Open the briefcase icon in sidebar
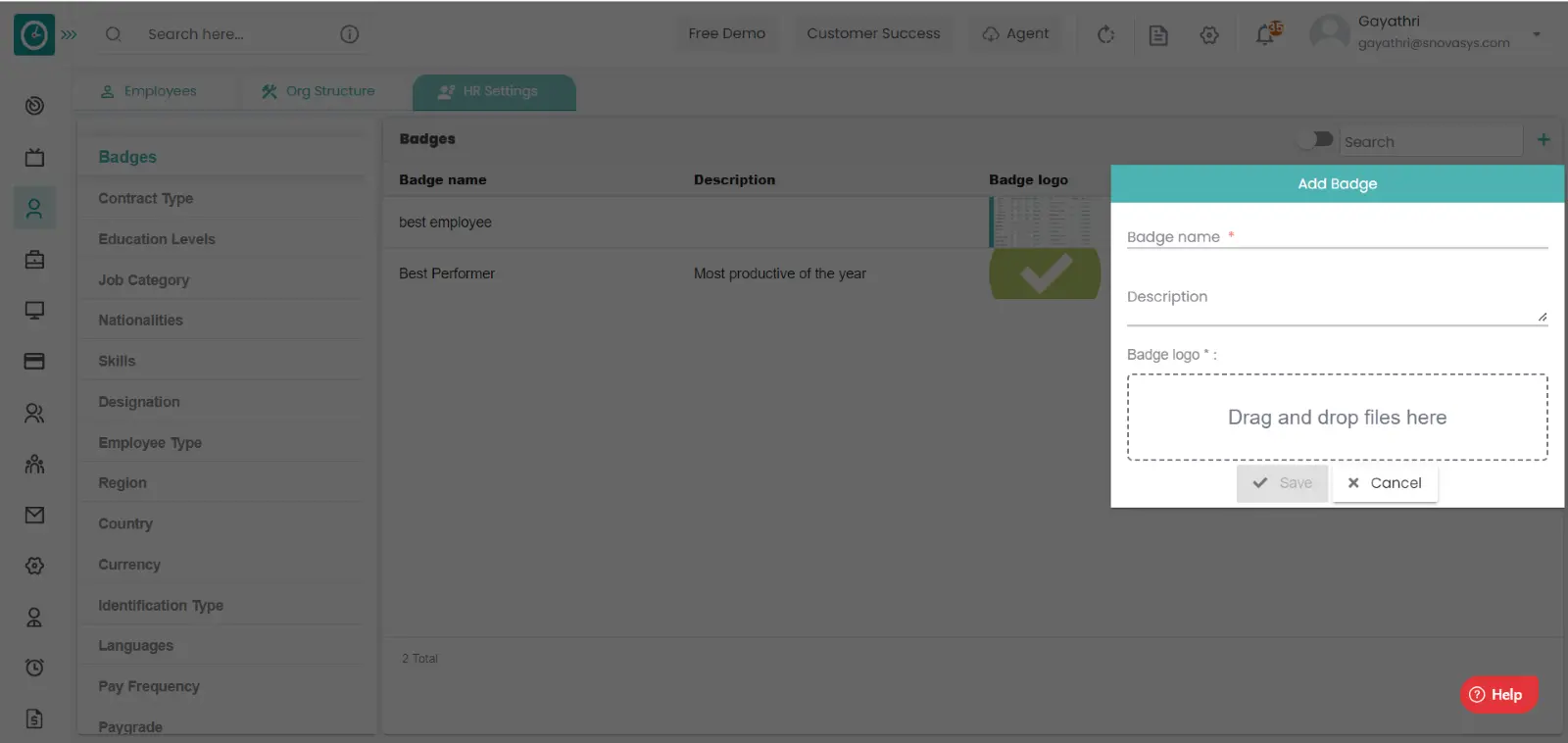The width and height of the screenshot is (1568, 743). (34, 260)
